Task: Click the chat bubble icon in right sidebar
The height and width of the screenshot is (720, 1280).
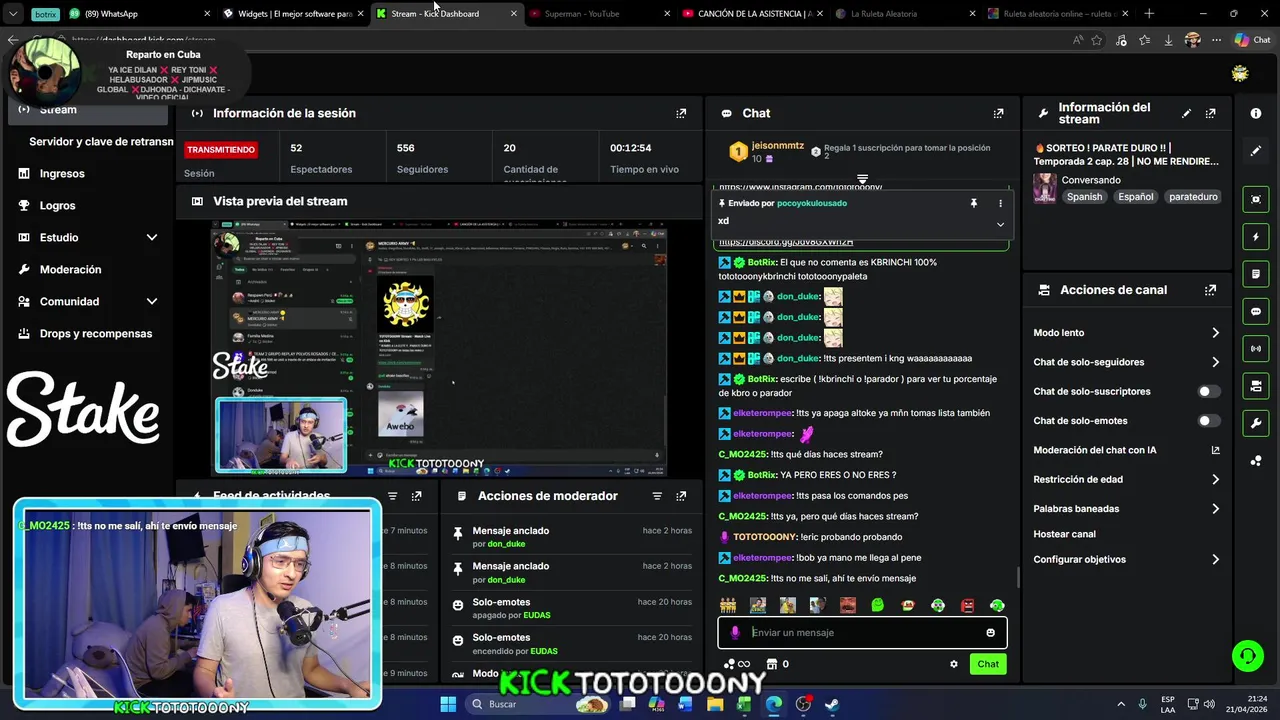Action: (1256, 311)
